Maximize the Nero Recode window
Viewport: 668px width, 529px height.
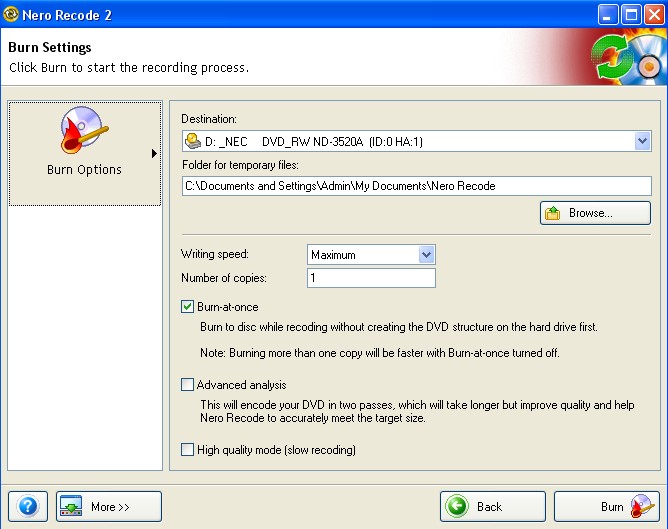point(631,14)
